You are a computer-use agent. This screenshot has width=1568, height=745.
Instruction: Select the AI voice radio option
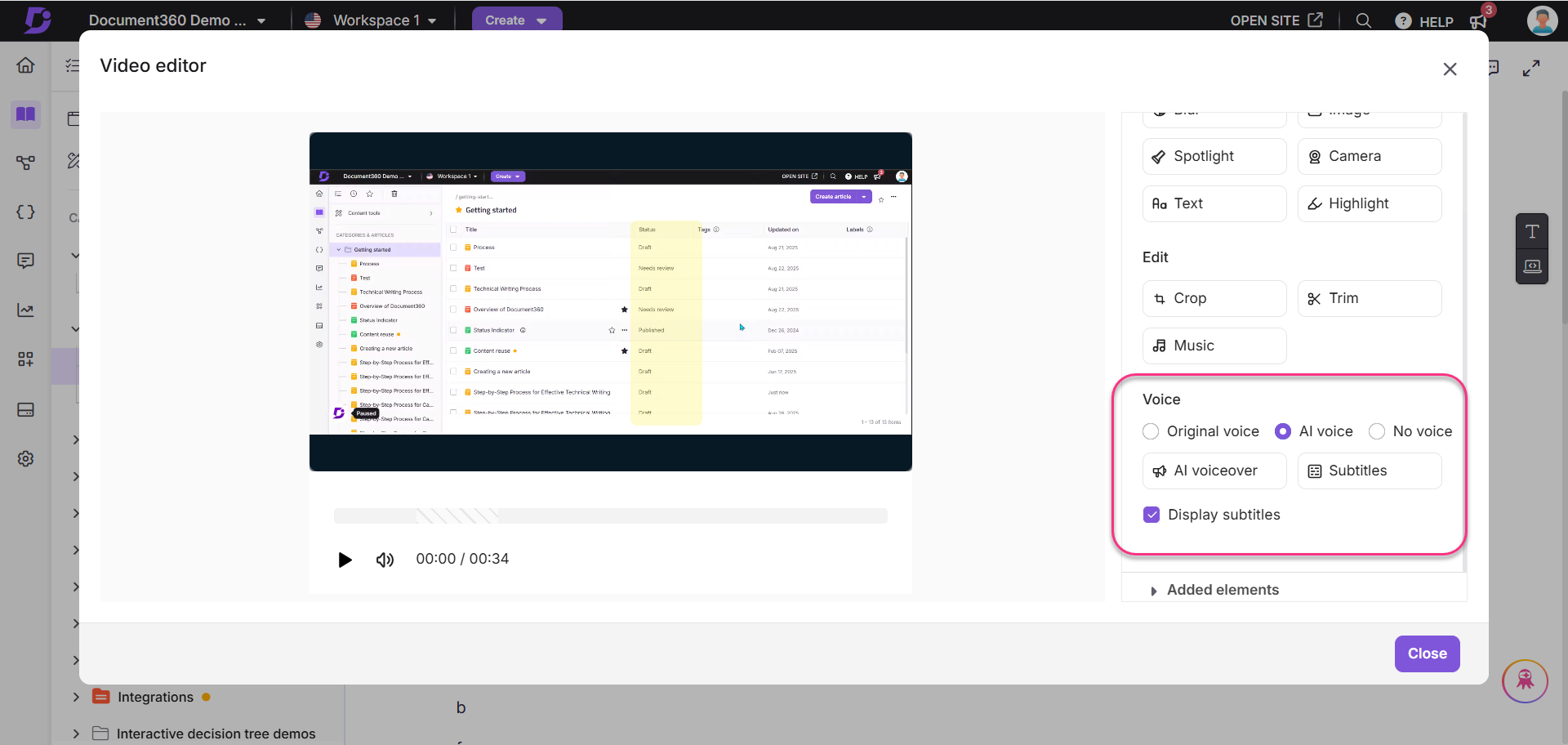click(x=1283, y=431)
